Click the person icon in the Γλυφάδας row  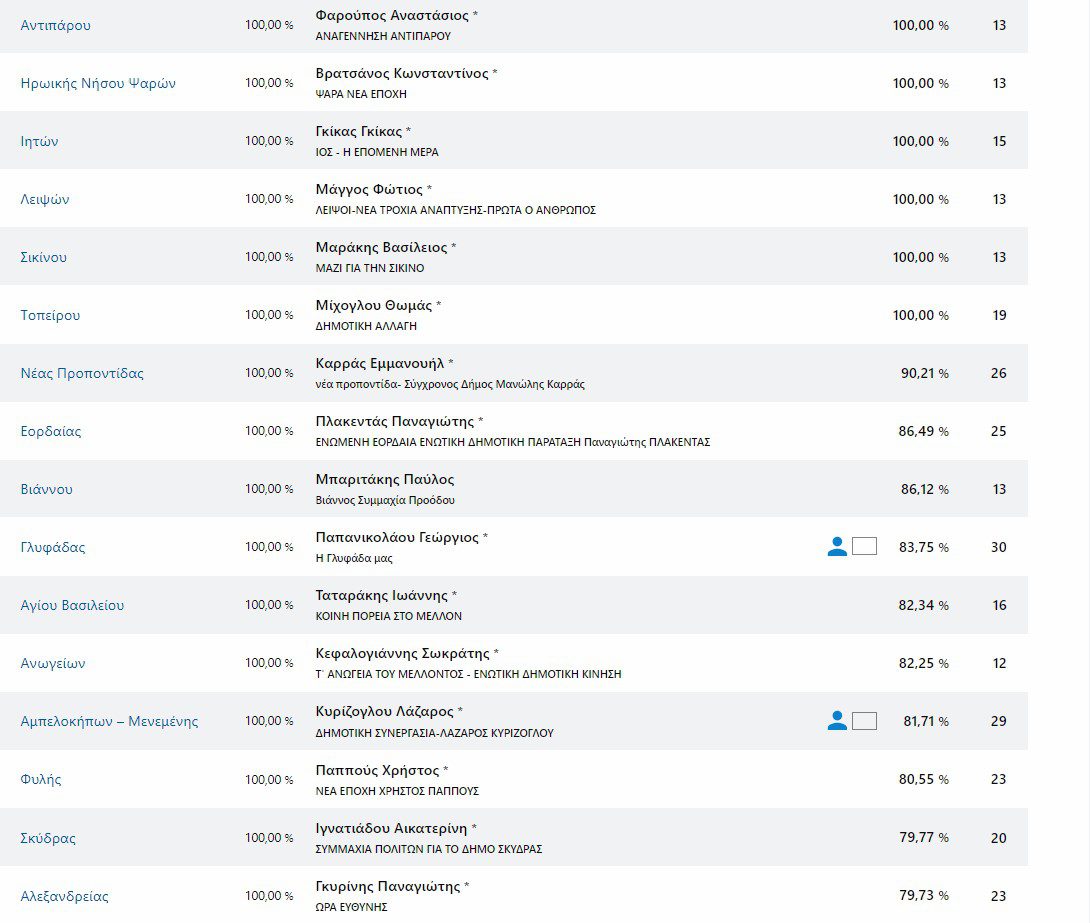pyautogui.click(x=837, y=546)
